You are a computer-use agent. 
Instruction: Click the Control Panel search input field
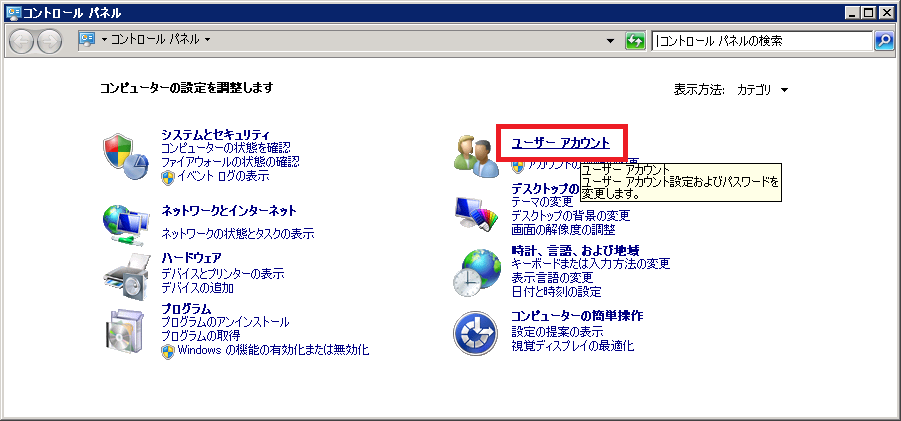pos(760,41)
